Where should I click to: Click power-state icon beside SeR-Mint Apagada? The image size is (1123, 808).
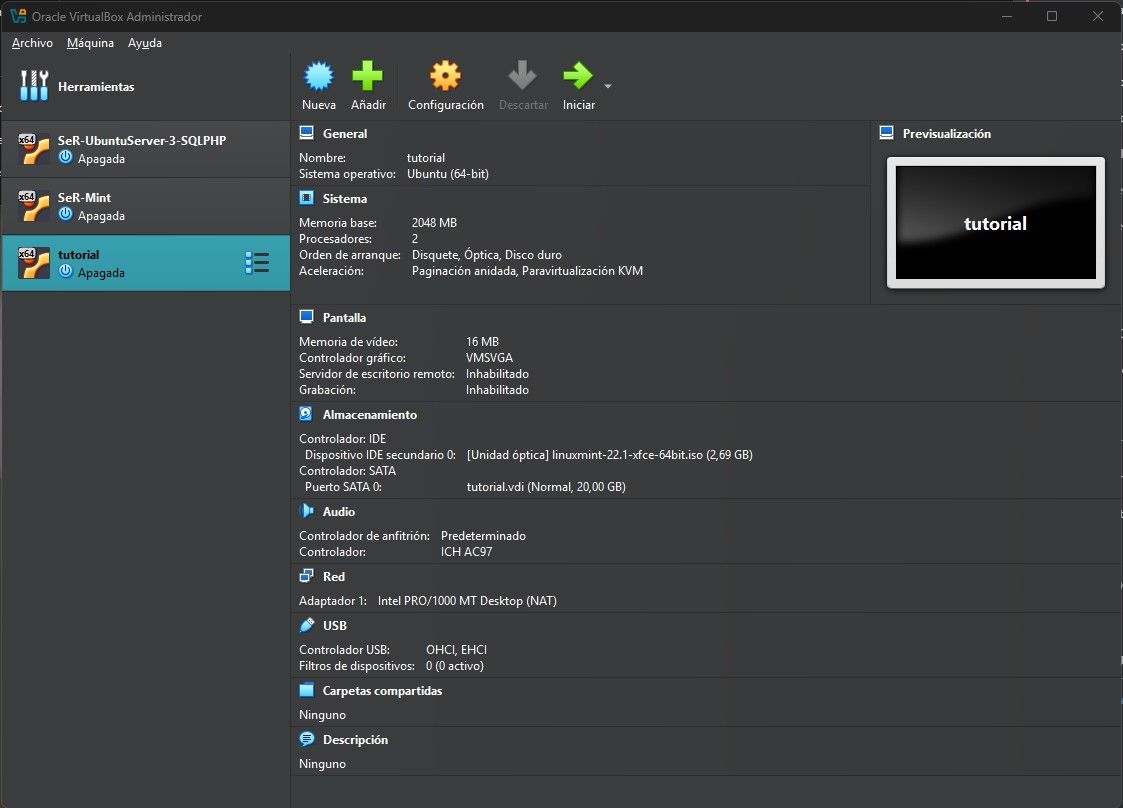click(65, 214)
